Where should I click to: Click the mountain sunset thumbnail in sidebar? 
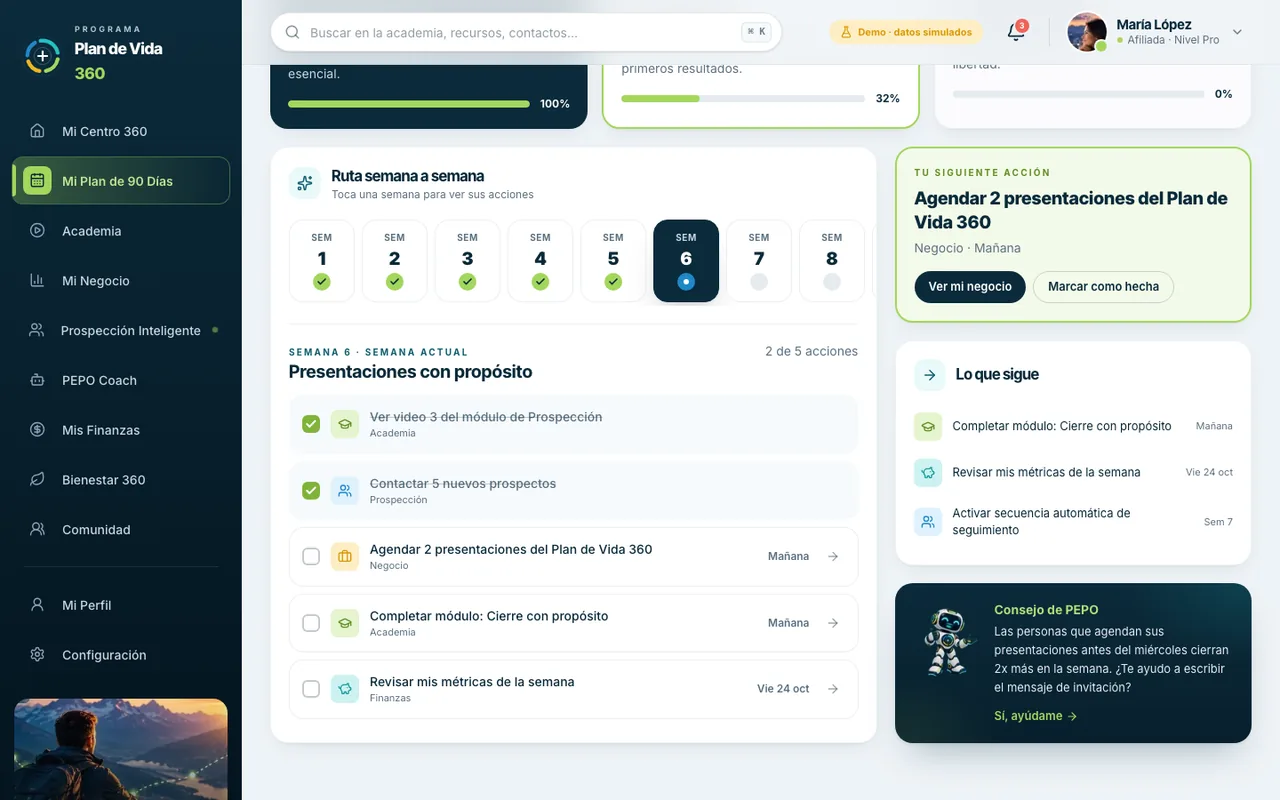121,749
